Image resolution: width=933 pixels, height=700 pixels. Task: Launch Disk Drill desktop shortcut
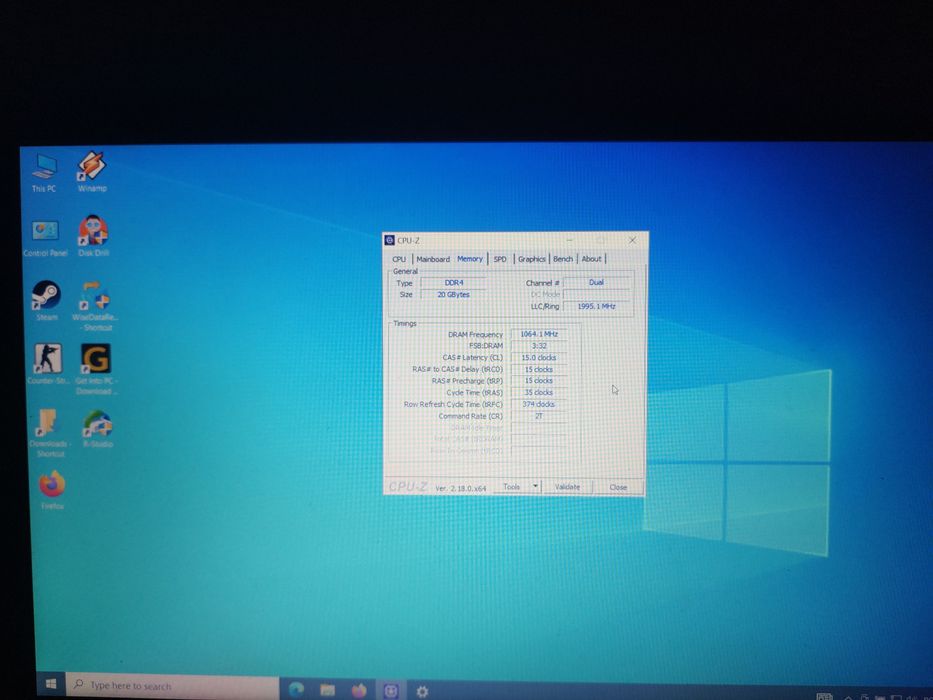pos(93,236)
